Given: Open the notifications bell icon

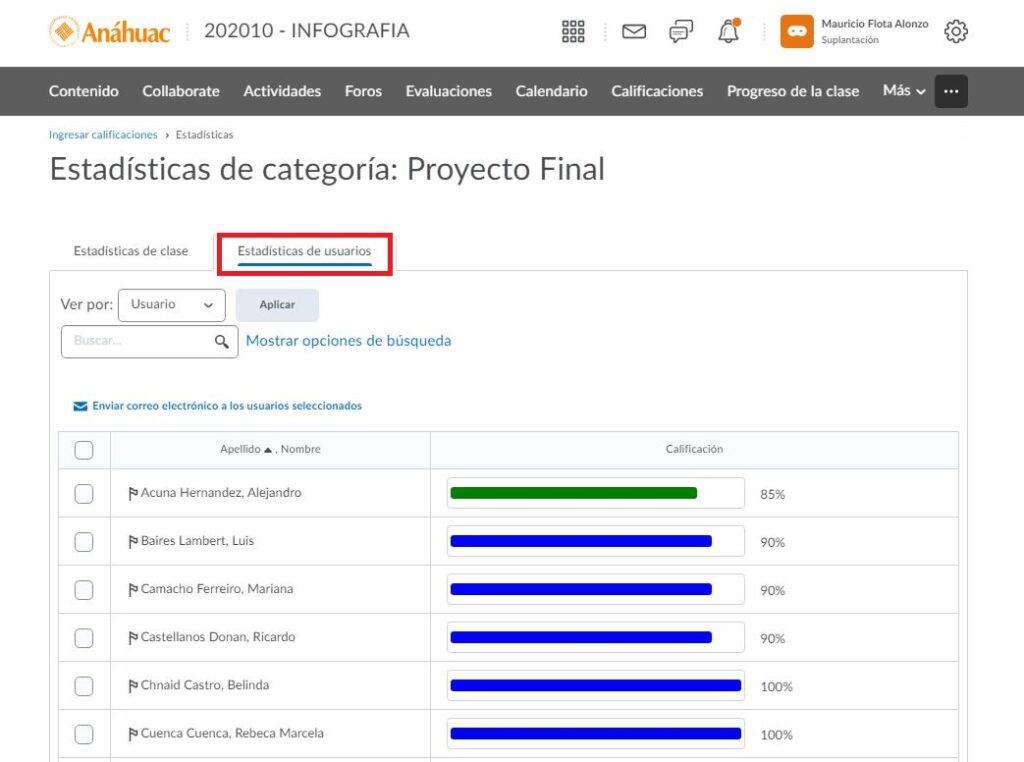Looking at the screenshot, I should [x=729, y=32].
